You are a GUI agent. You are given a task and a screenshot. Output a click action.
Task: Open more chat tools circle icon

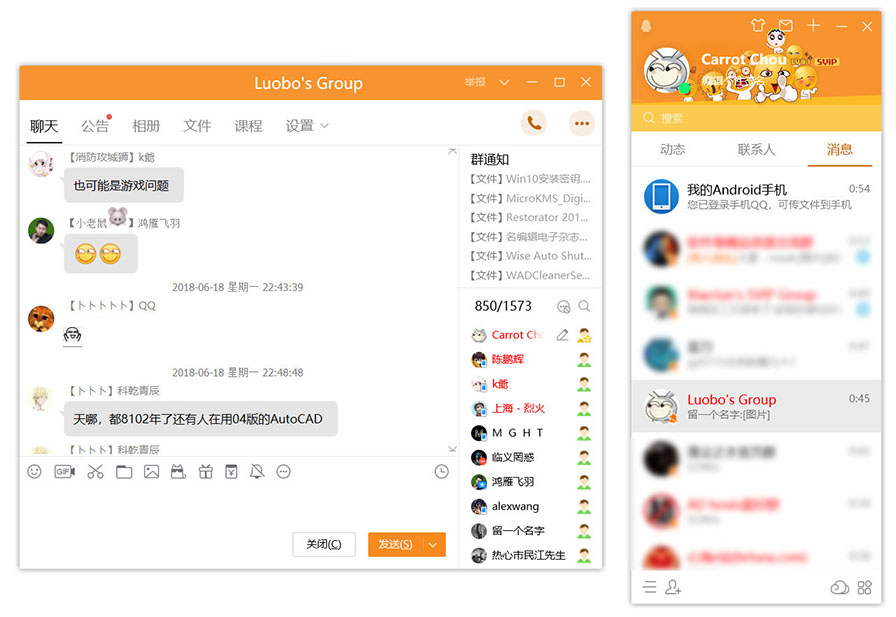click(283, 472)
